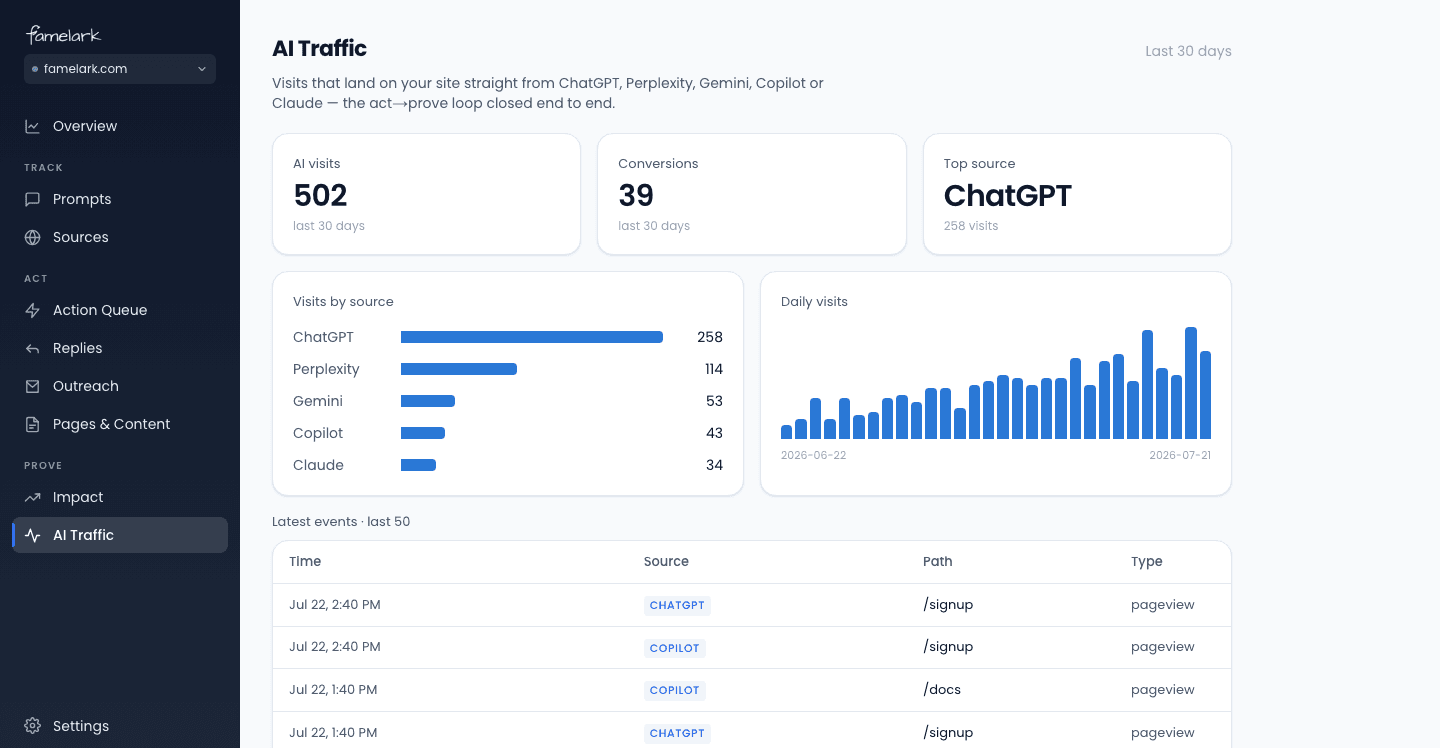Screen dimensions: 1440x748
Task: Open the Prompts page
Action: [x=120, y=199]
